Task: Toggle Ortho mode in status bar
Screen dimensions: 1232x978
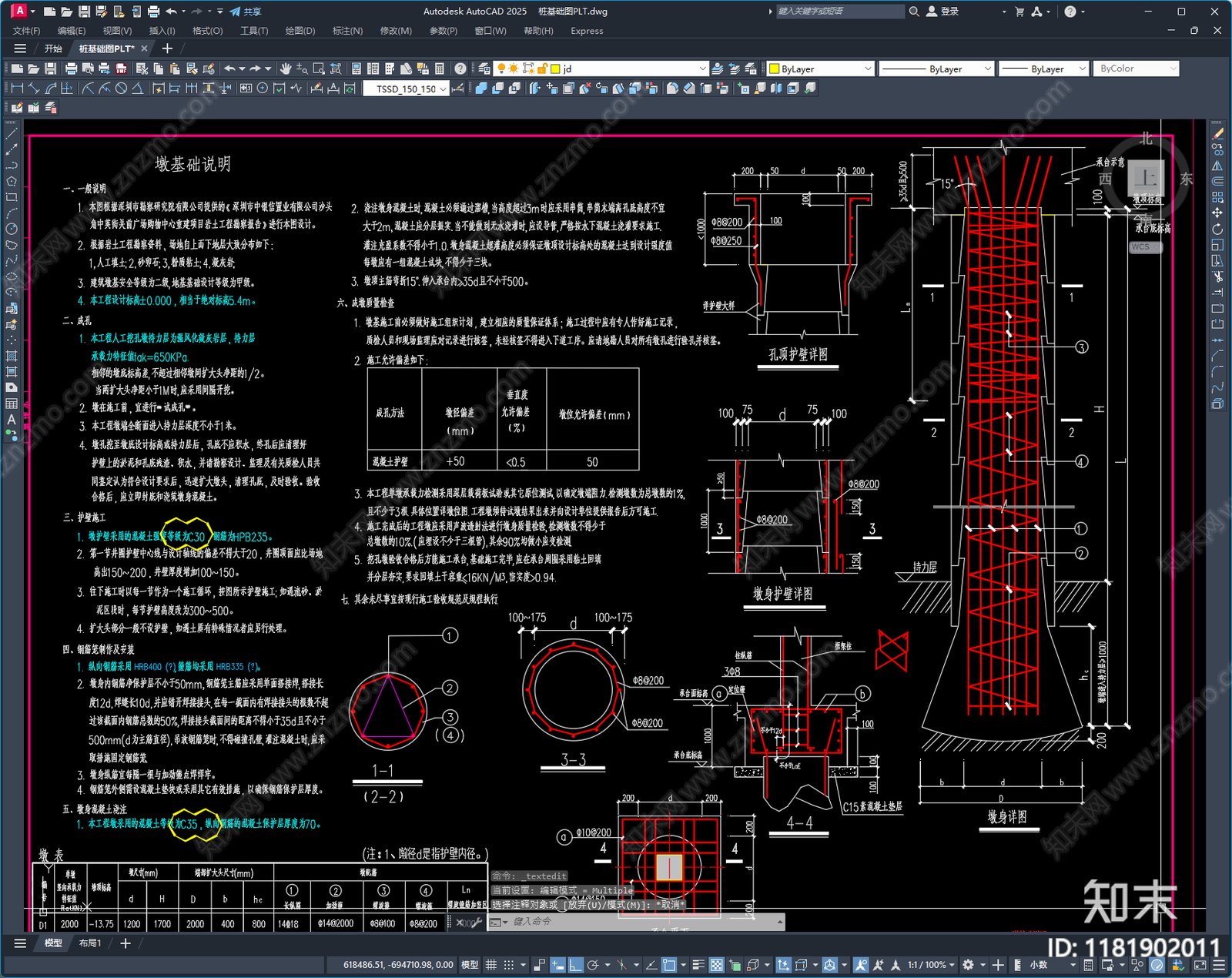Action: 574,965
